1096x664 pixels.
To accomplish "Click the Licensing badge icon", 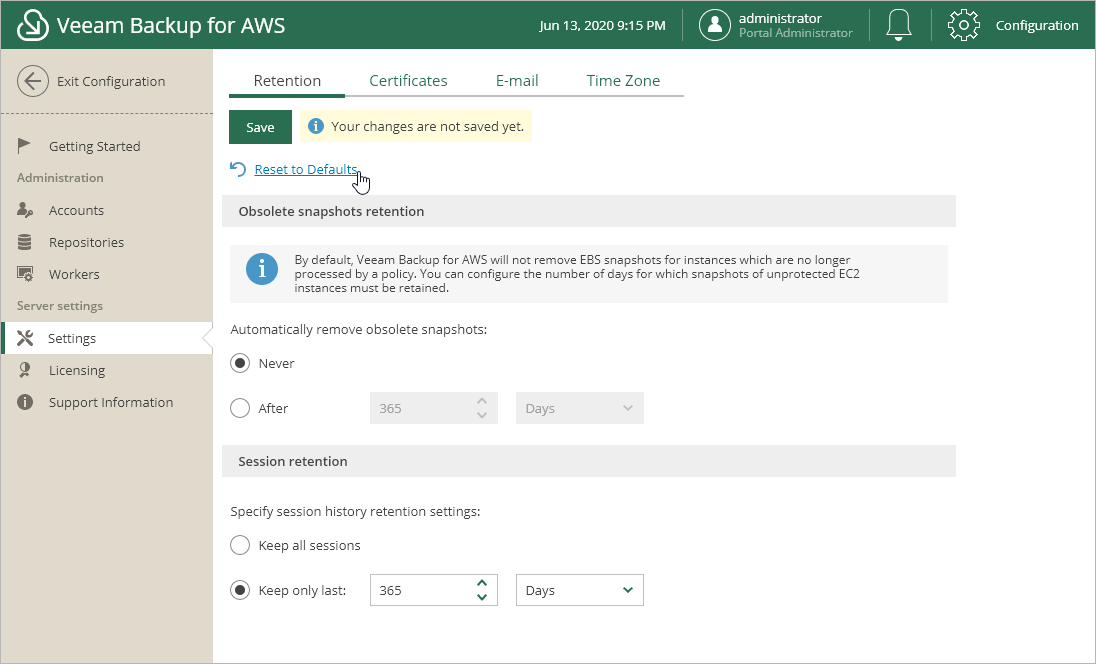I will (24, 370).
